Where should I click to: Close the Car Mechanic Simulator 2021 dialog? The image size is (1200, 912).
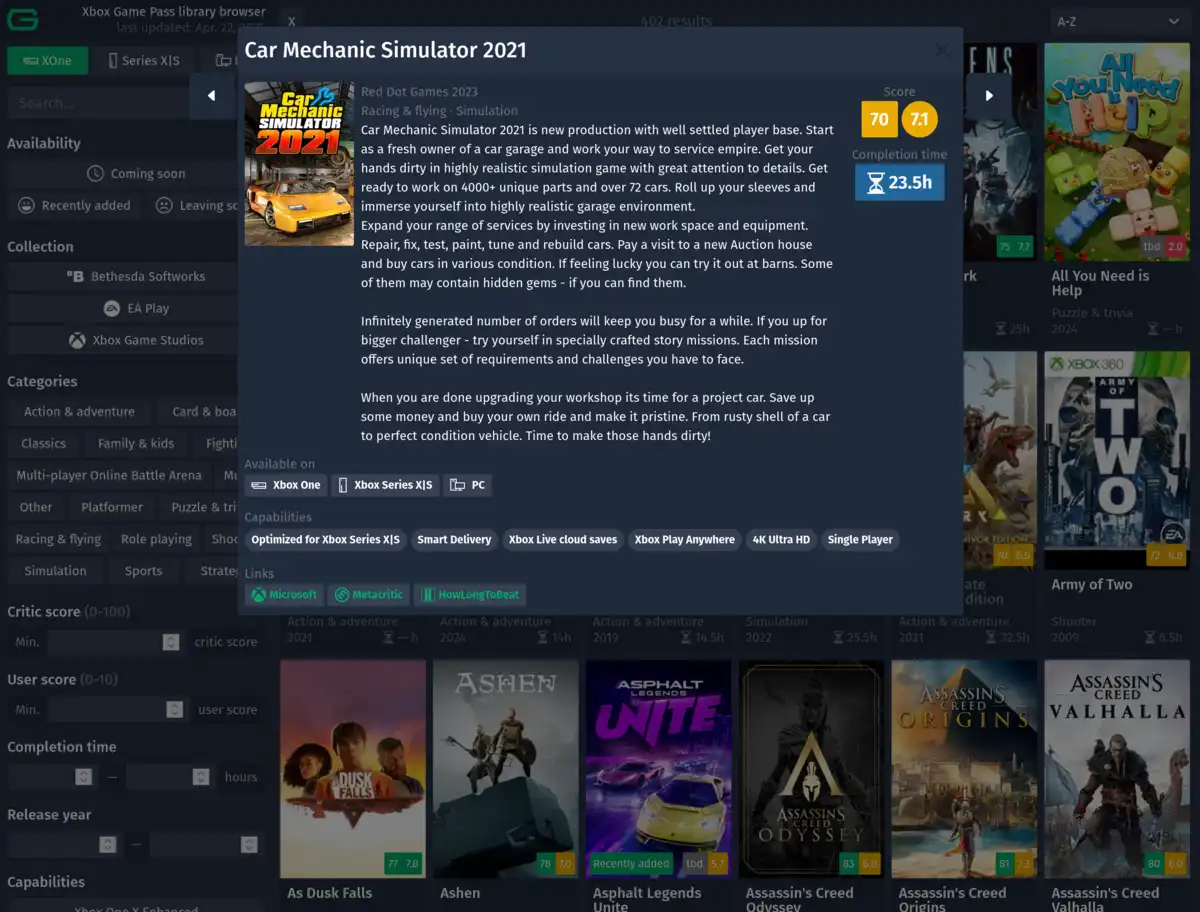pos(941,50)
